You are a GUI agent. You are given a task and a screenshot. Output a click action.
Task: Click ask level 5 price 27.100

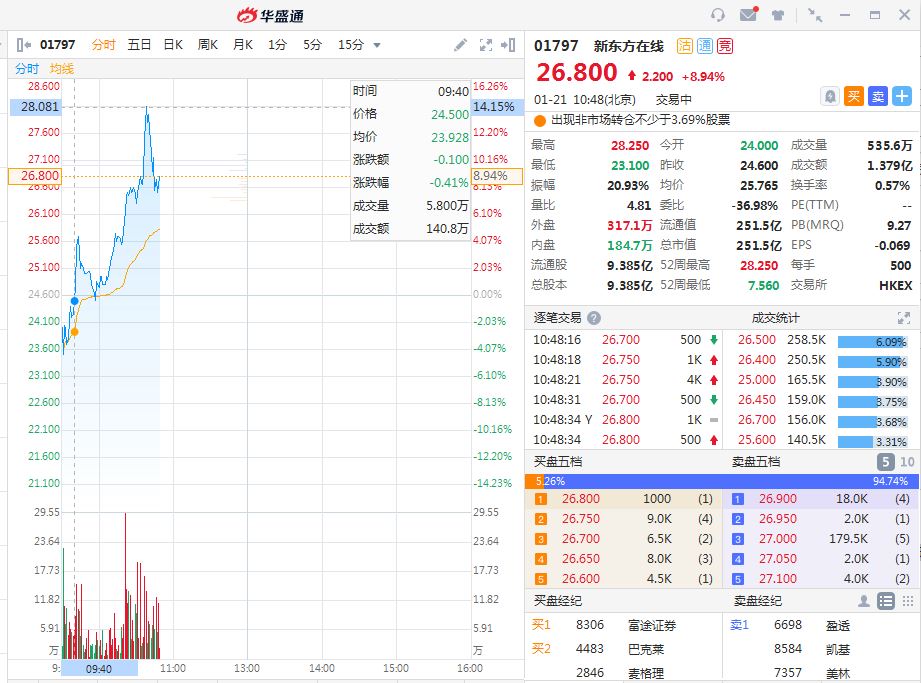pos(778,578)
